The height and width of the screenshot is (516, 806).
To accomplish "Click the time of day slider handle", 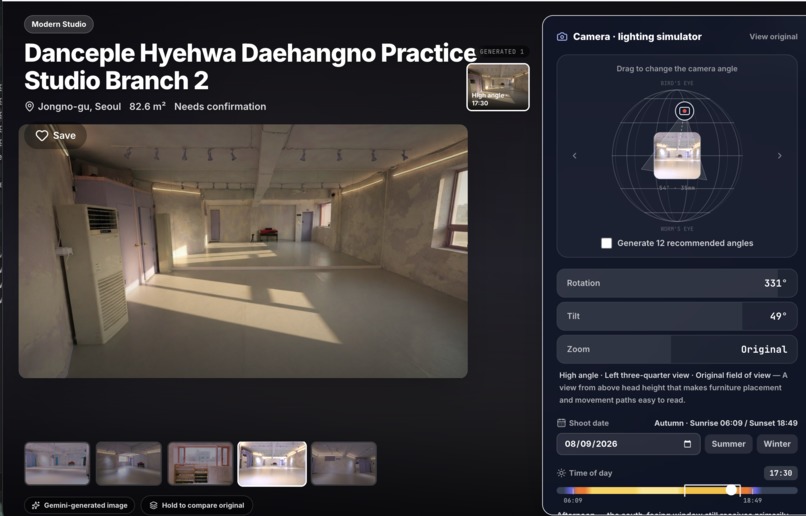I will (x=731, y=490).
